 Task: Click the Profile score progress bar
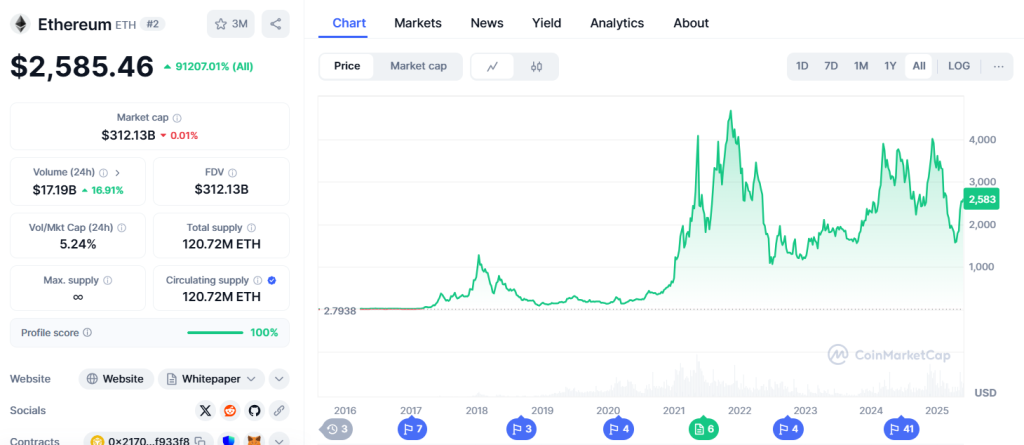point(215,332)
